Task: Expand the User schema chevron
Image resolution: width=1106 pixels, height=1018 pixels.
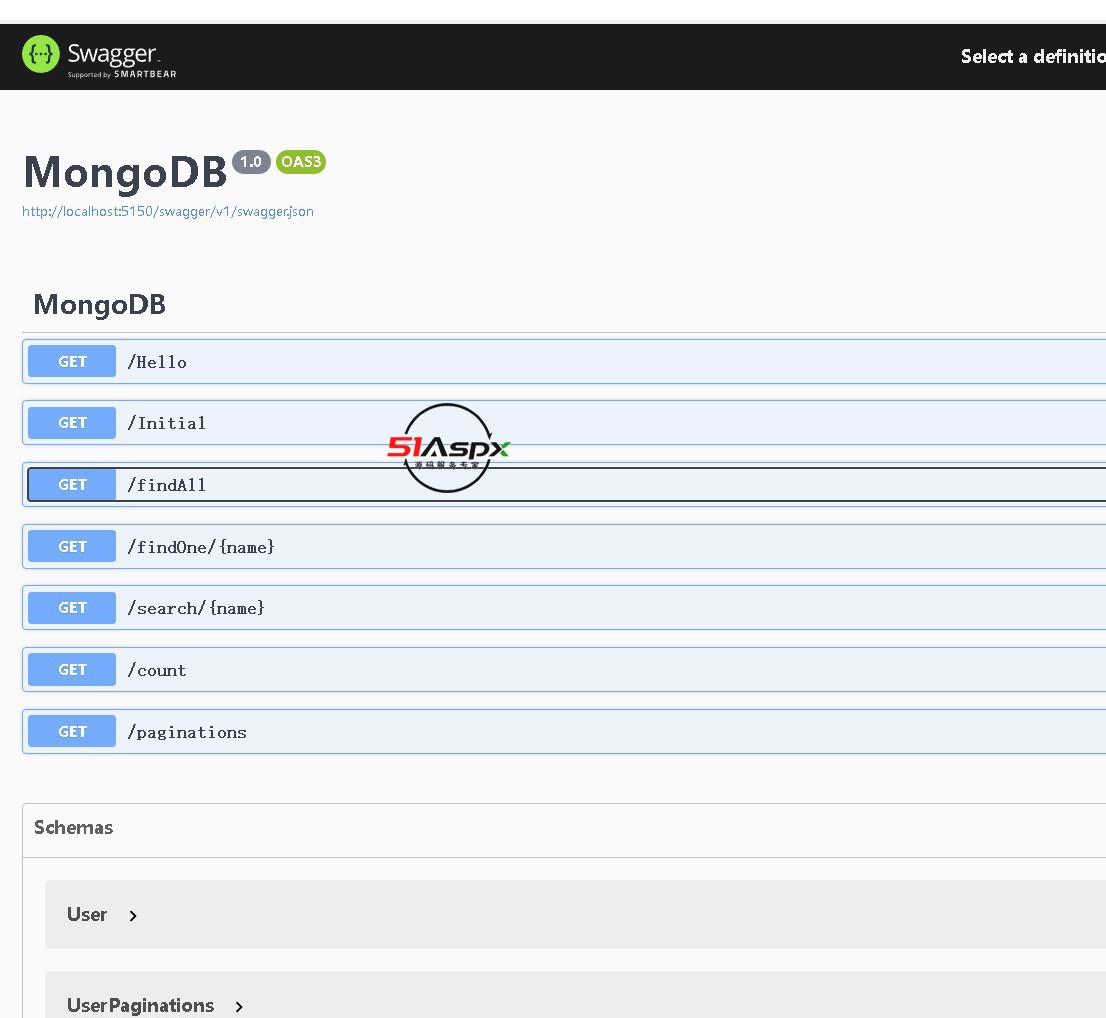Action: (x=133, y=916)
